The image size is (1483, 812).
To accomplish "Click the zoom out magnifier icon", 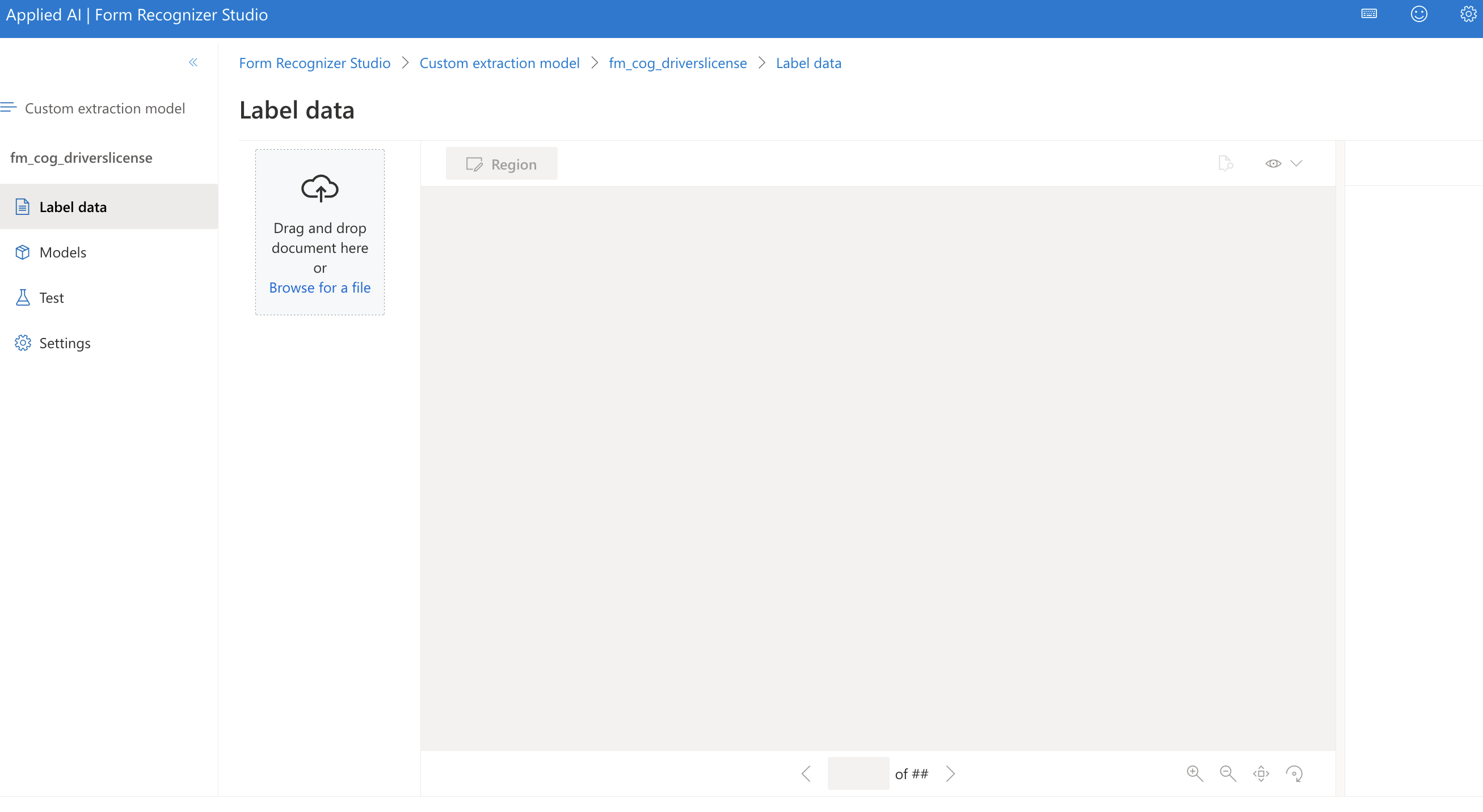I will click(1227, 773).
